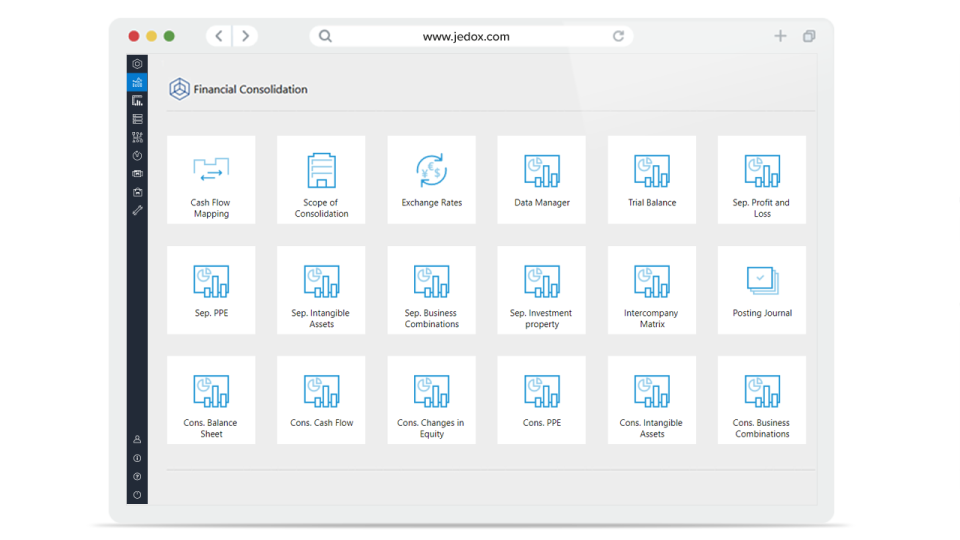Click the power logout sidebar icon

(137, 495)
